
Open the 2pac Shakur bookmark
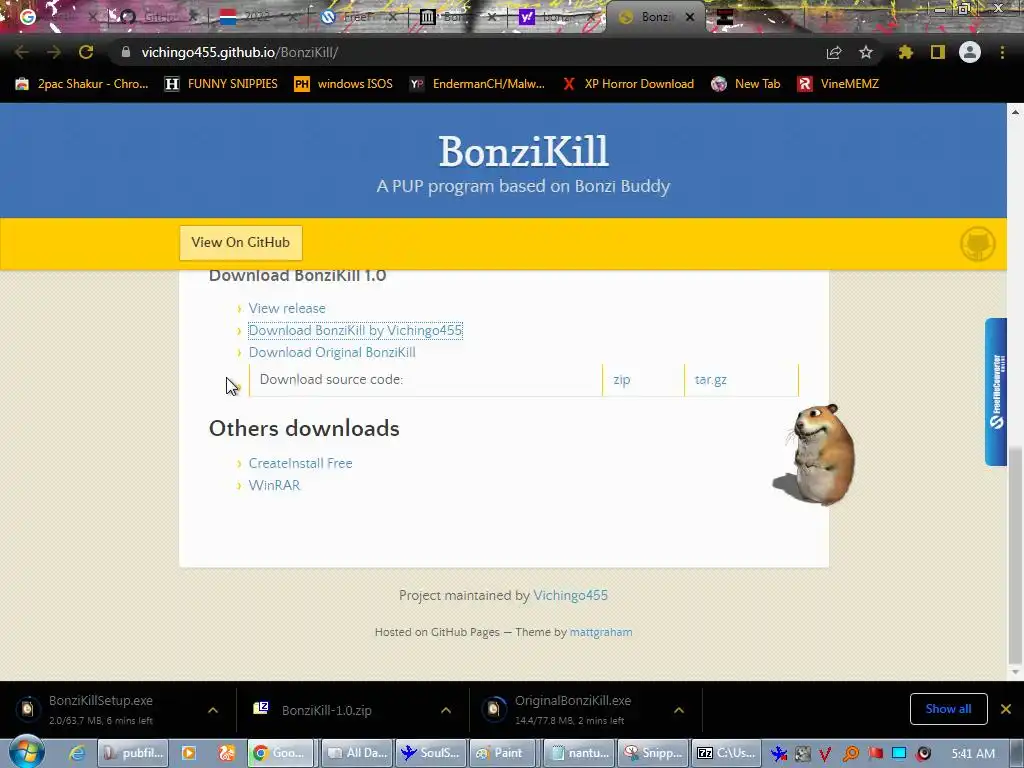tap(82, 84)
